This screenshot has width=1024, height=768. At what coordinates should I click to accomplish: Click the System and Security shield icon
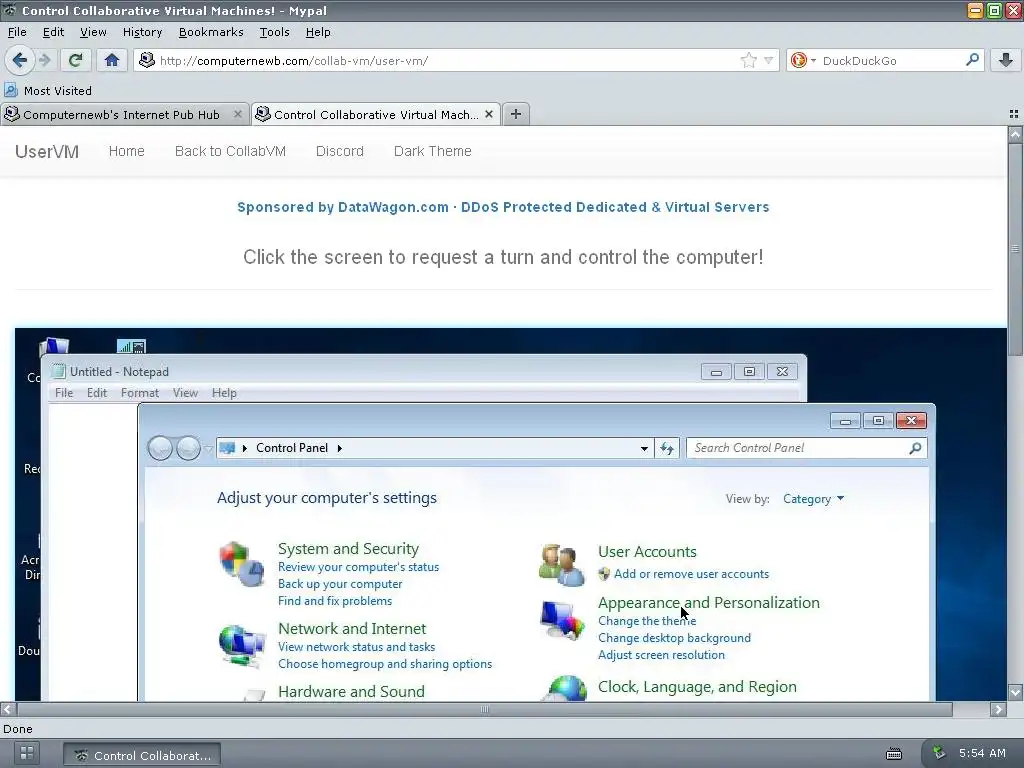pos(242,564)
